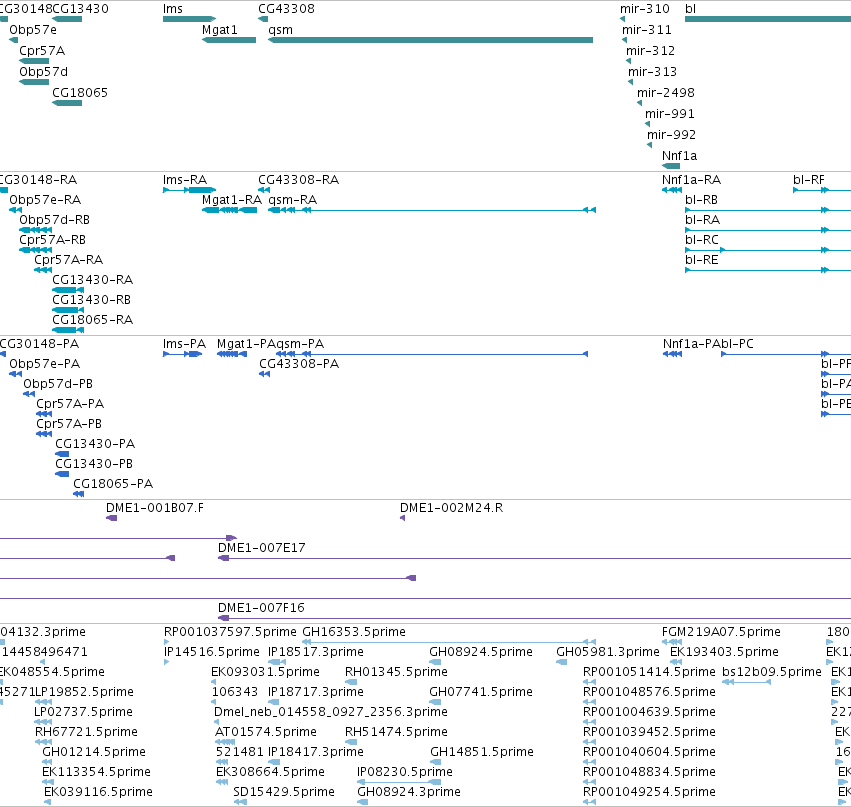Select transcript Cpr57A-RA

[68, 260]
